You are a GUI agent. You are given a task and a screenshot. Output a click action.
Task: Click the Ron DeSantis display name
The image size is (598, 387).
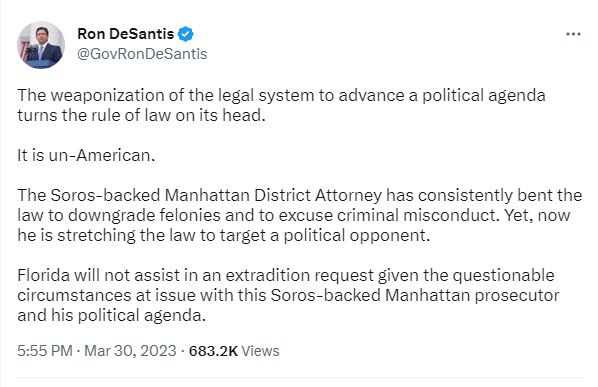(x=125, y=34)
